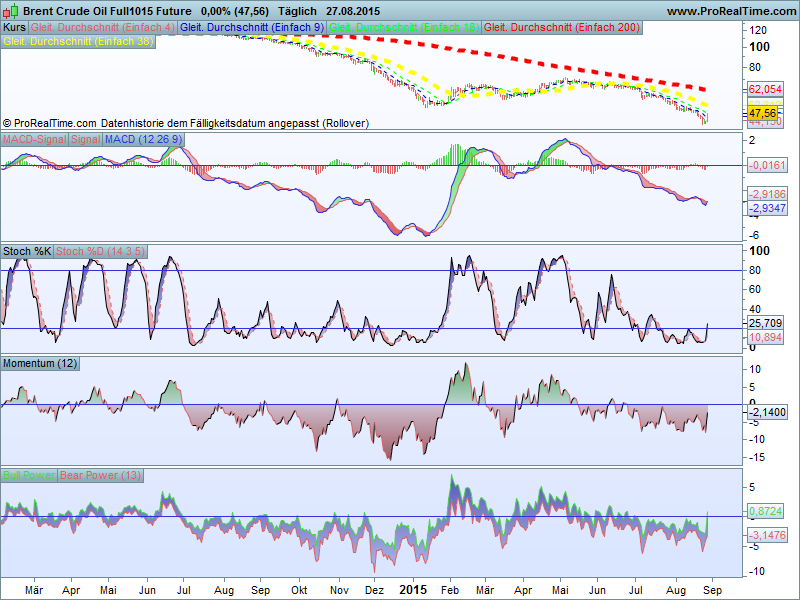
Task: Click the 'Gleit. Durchschnitt (Einfach 200)' legend label
Action: coord(562,28)
